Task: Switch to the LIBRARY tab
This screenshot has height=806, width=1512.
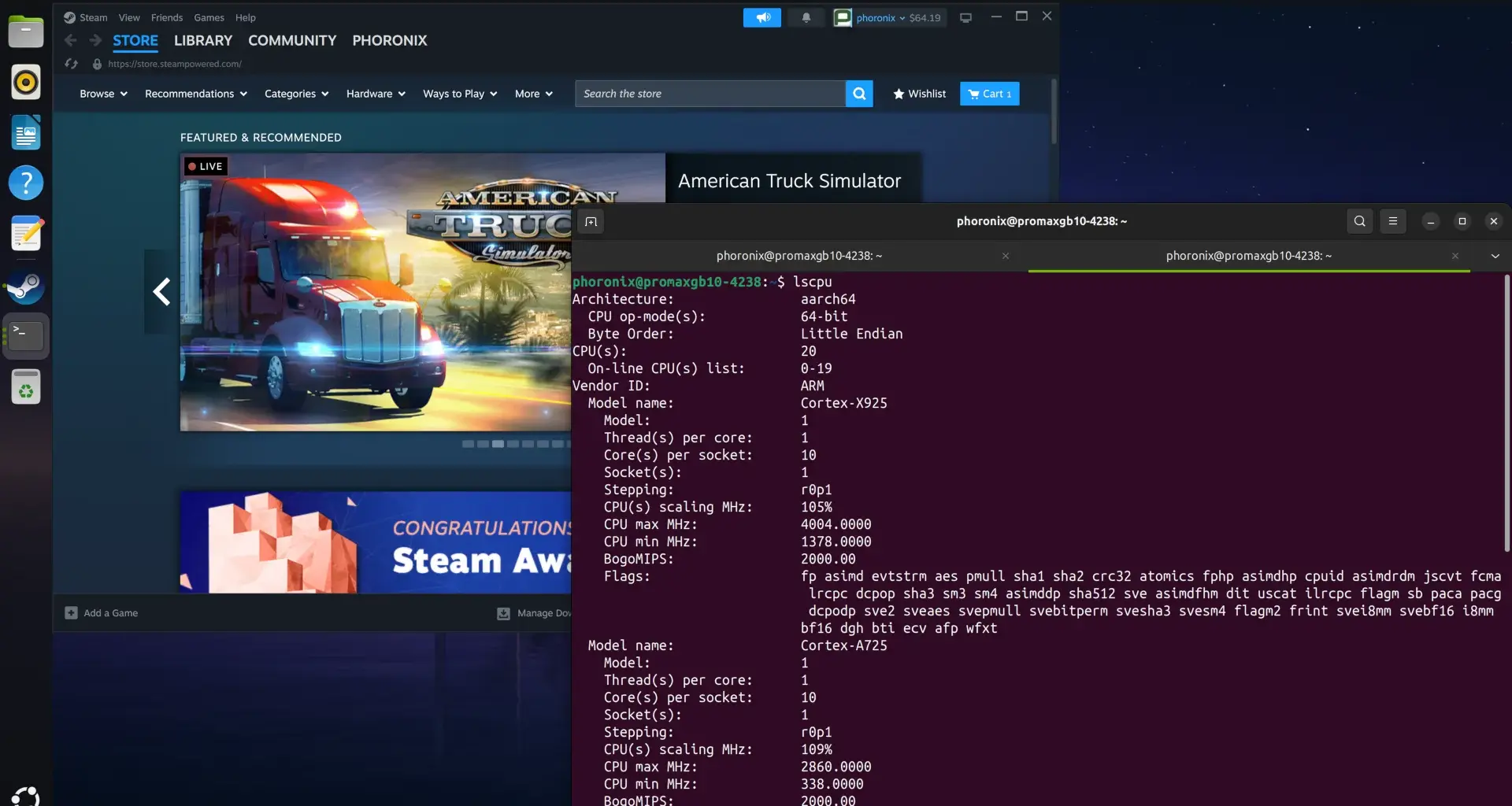Action: [202, 40]
